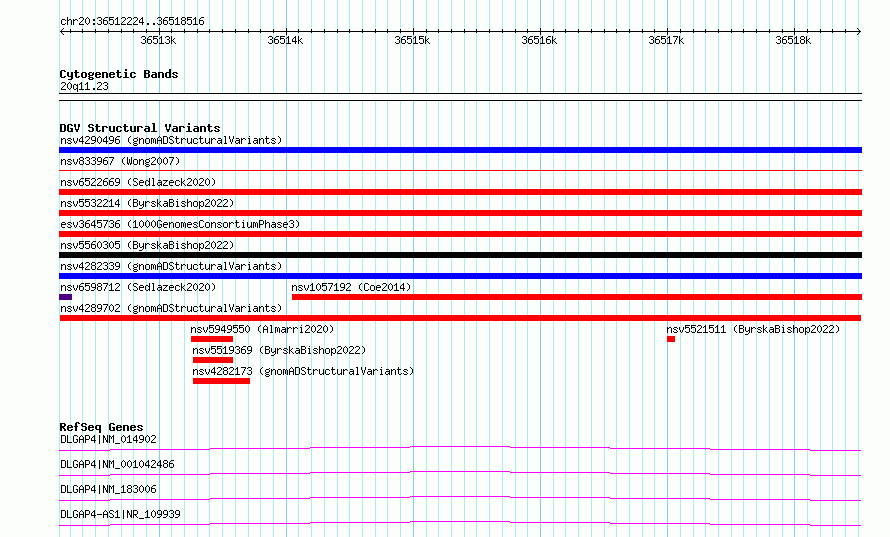This screenshot has height=537, width=890.
Task: Select the 20q11.23 cytogenetic band label
Action: [x=84, y=86]
